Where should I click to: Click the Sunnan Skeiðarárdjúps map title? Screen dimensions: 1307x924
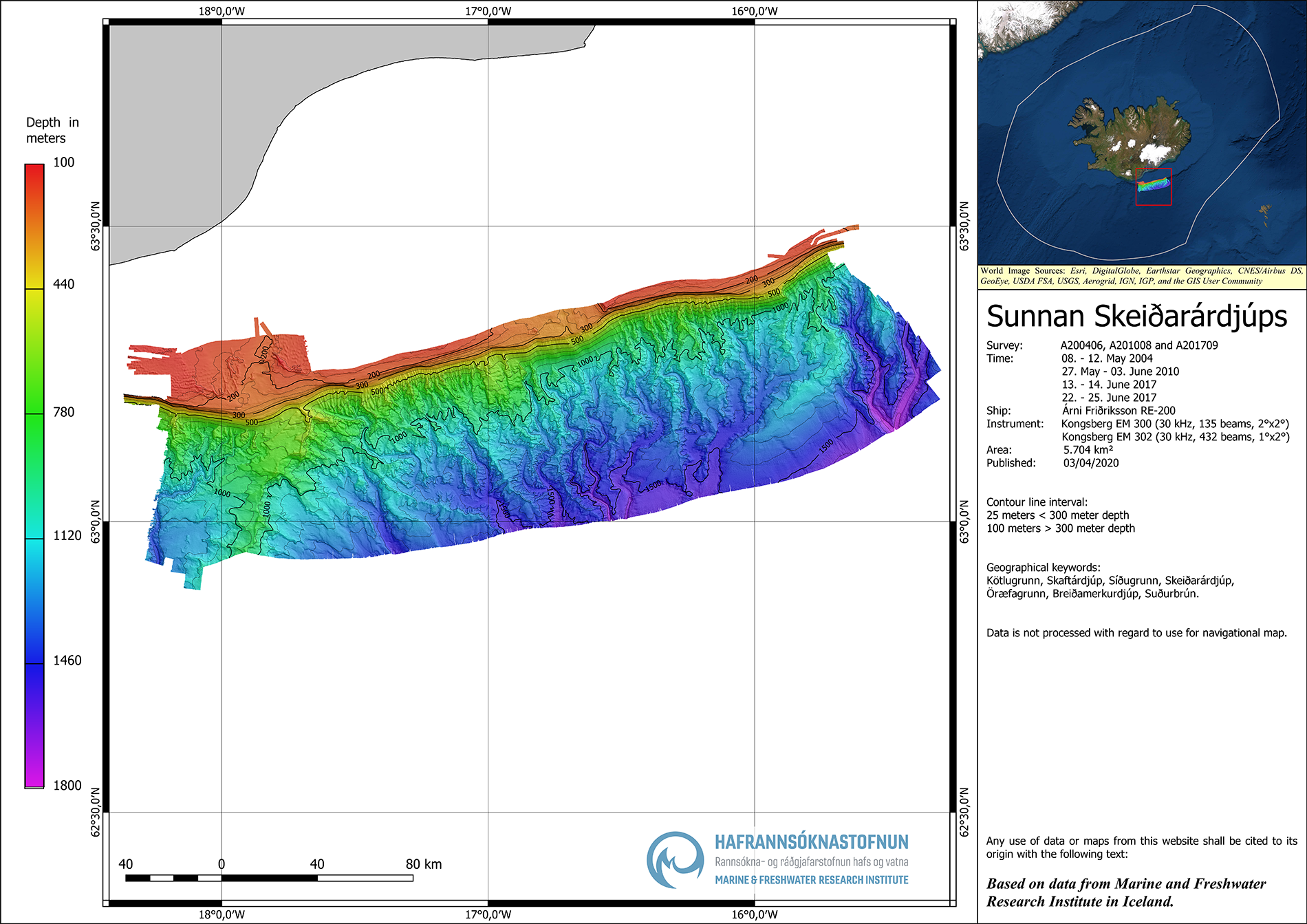pyautogui.click(x=1136, y=316)
